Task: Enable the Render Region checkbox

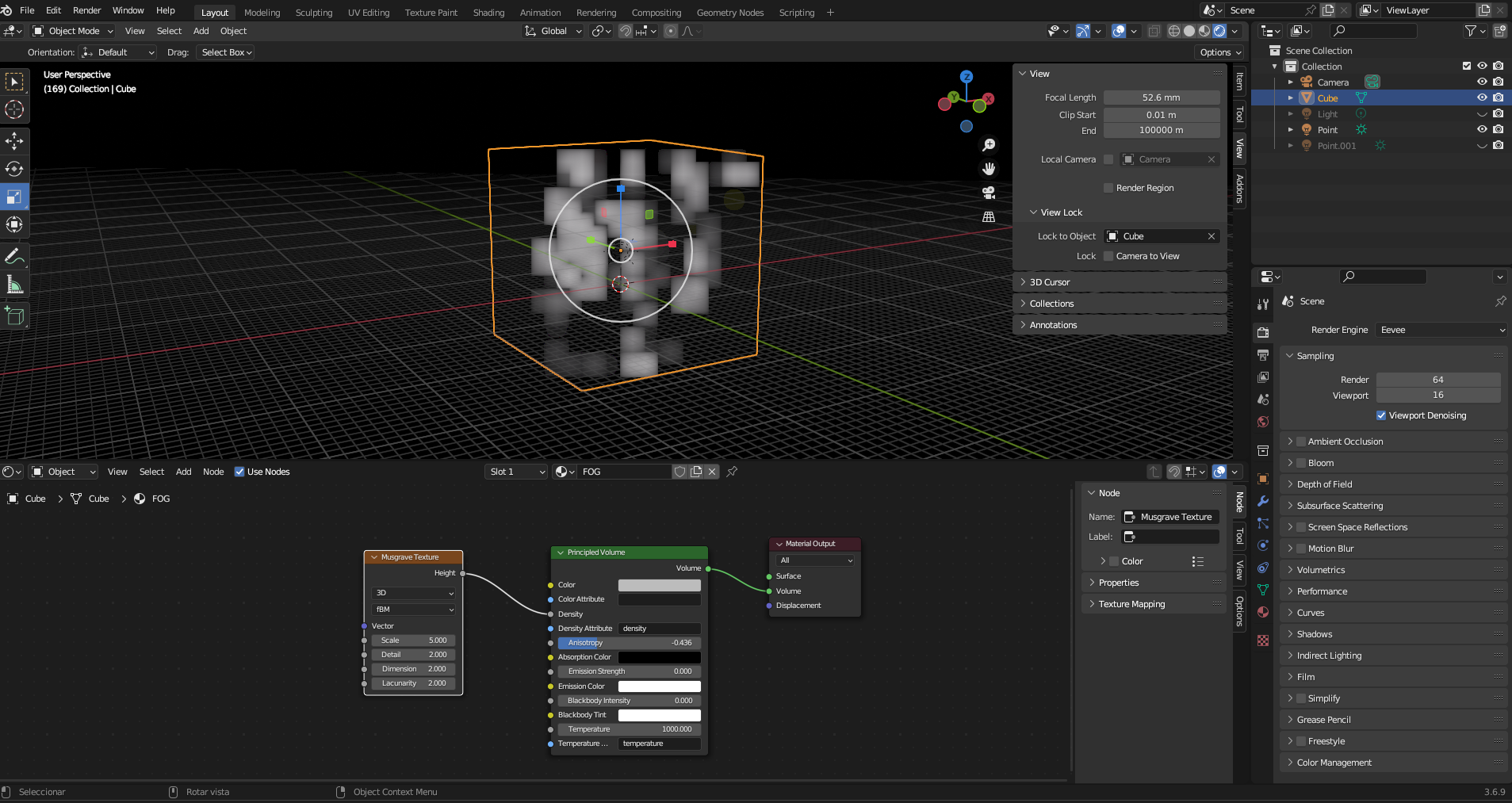Action: tap(1108, 188)
